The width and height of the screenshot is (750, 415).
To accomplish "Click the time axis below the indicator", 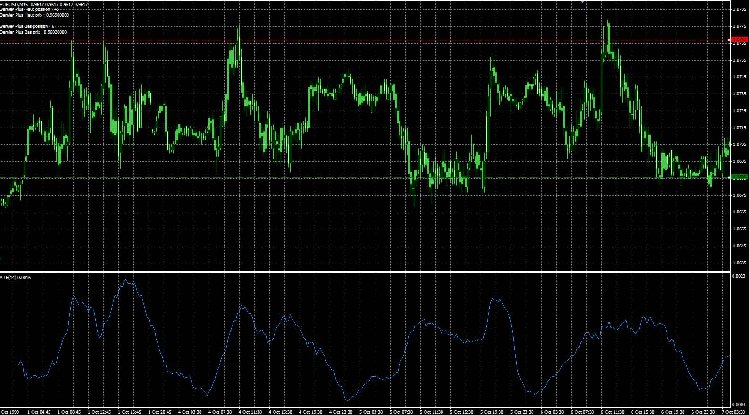I will pos(364,411).
